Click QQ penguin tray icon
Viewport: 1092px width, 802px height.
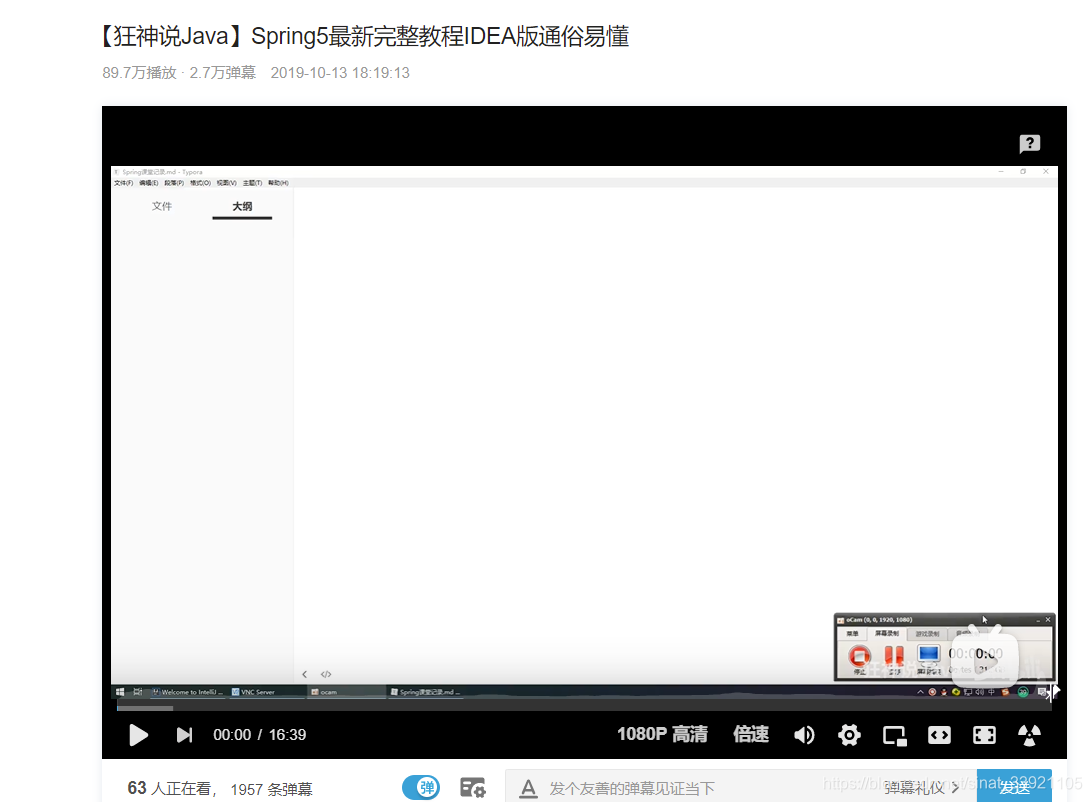point(944,692)
